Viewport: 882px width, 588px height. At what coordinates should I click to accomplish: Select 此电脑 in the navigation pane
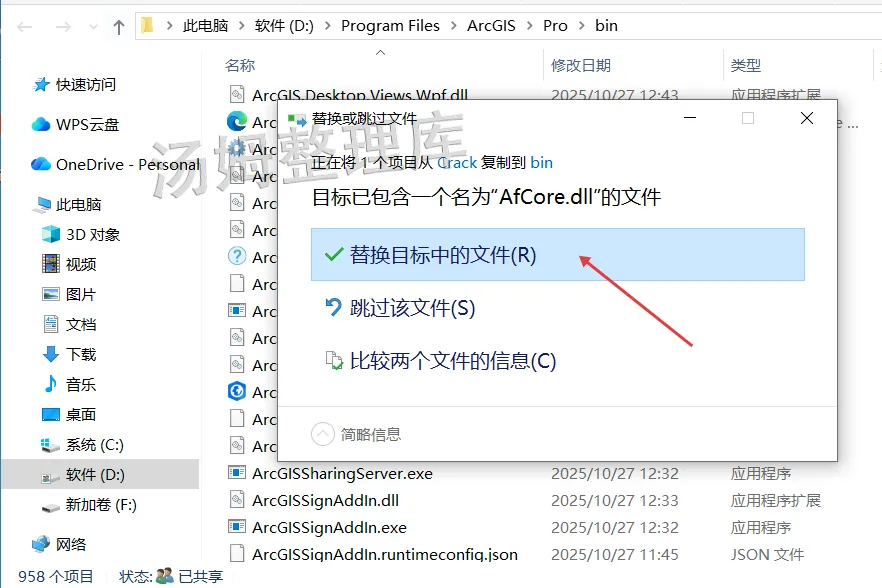78,204
